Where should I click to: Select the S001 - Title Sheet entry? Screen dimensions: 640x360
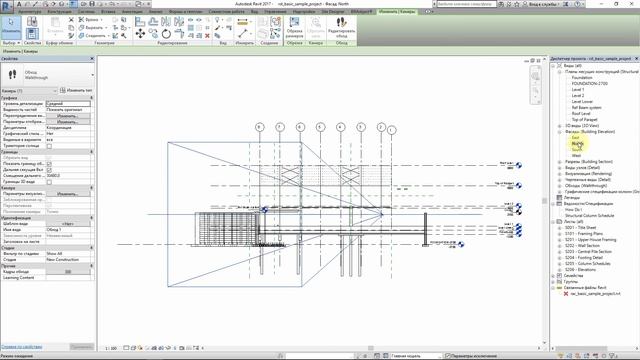[x=580, y=228]
